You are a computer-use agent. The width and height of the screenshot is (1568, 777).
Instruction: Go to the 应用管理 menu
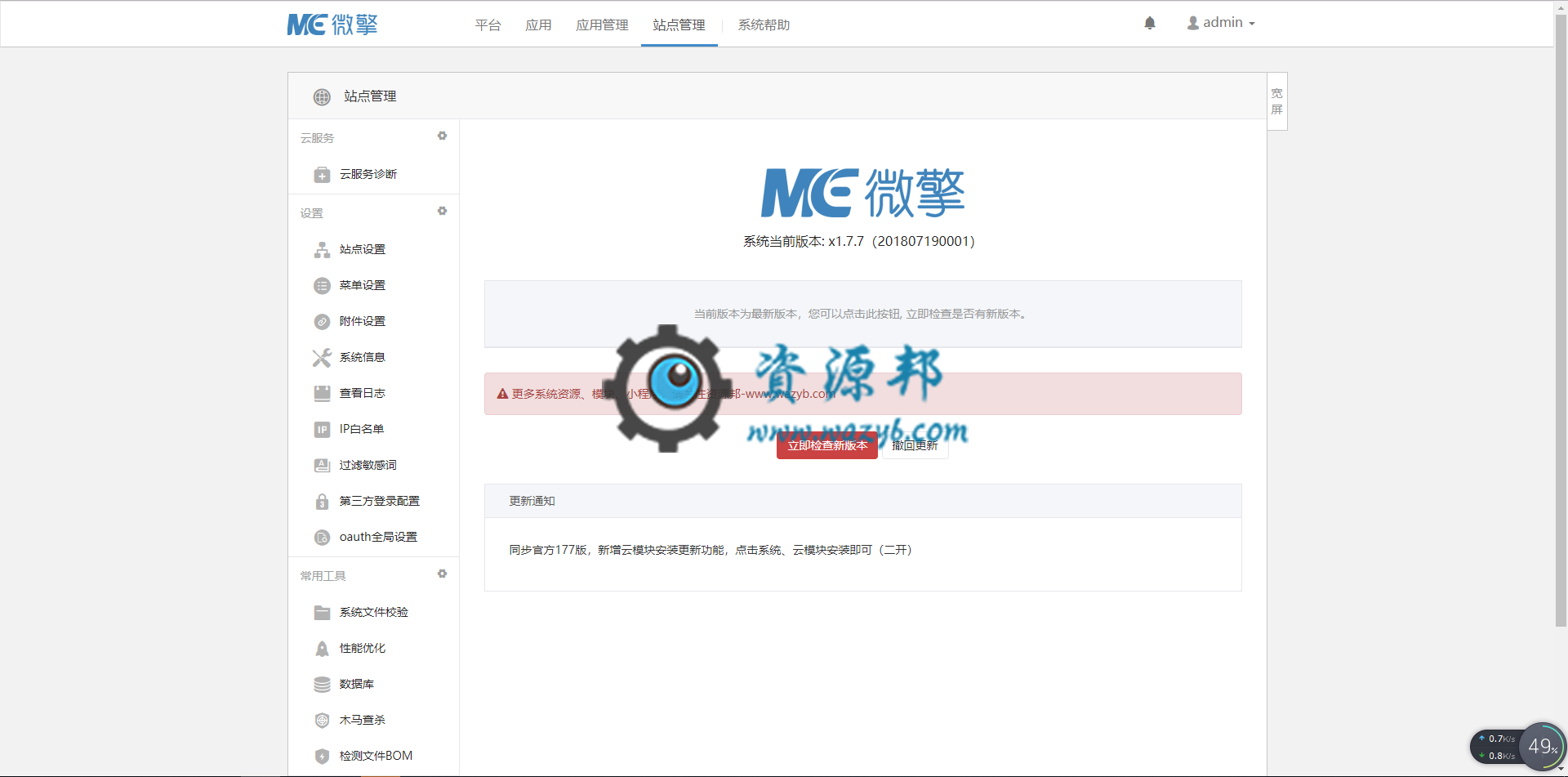pos(602,25)
